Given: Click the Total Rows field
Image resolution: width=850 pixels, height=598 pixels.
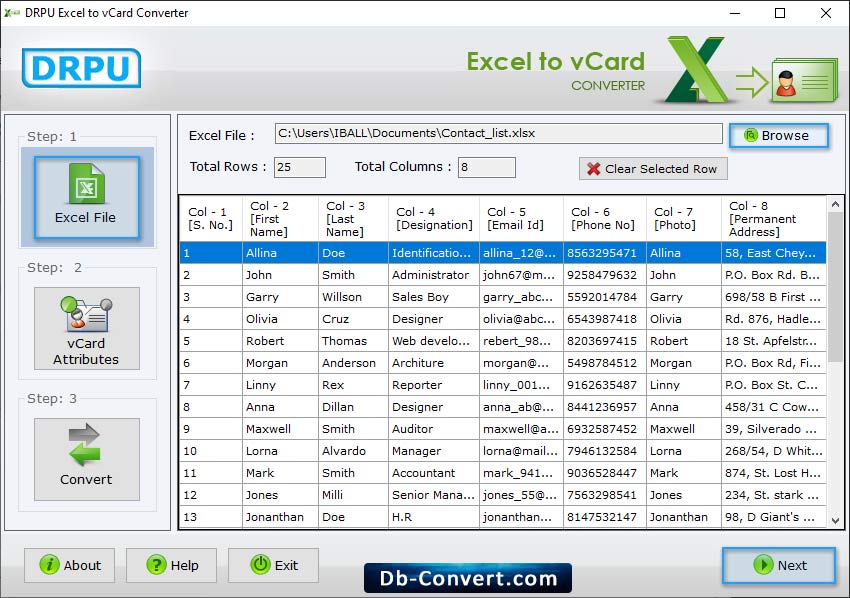Looking at the screenshot, I should pyautogui.click(x=300, y=167).
